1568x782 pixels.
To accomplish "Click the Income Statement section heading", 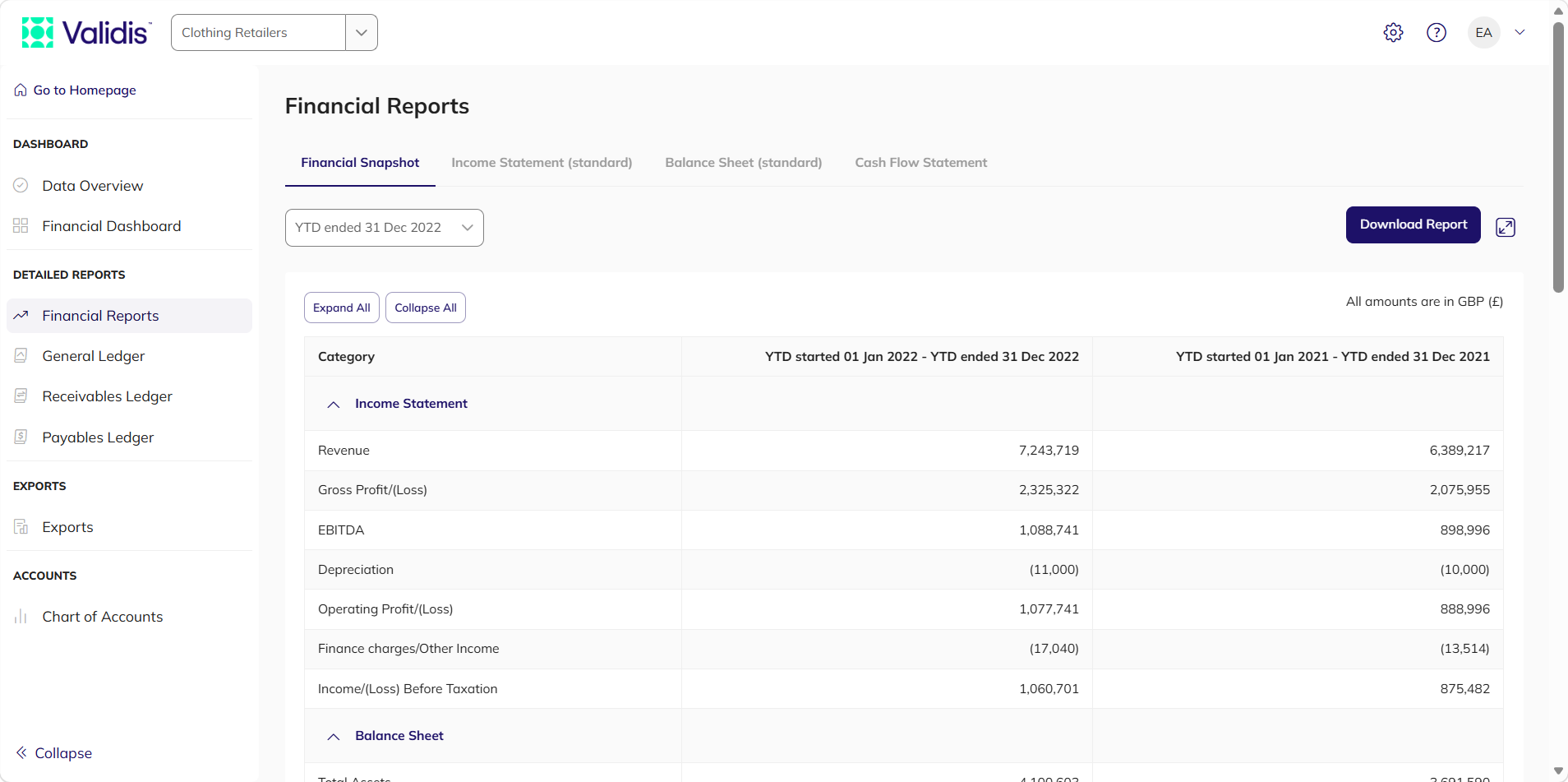I will 411,404.
